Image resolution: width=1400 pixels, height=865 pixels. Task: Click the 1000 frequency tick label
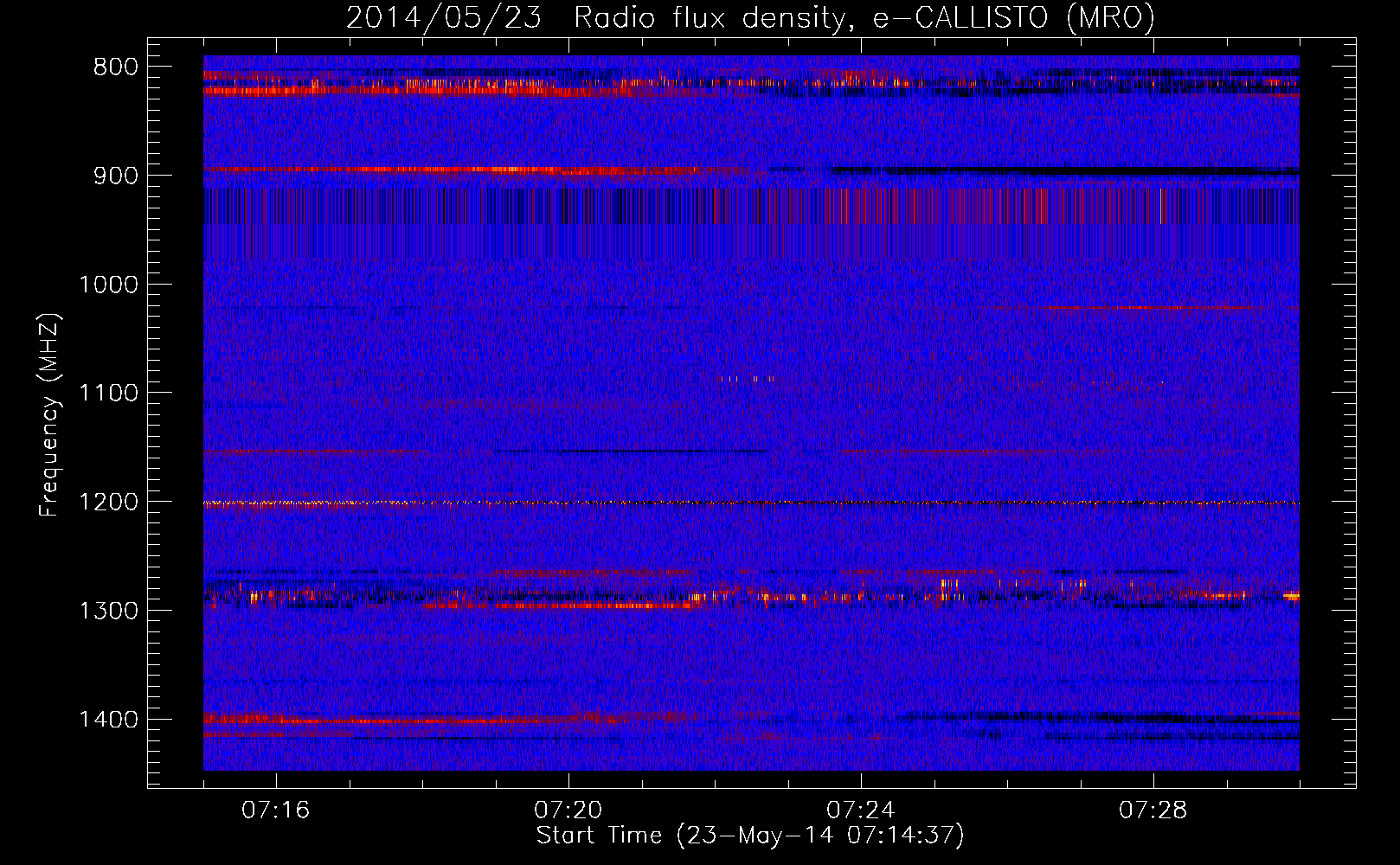point(108,285)
